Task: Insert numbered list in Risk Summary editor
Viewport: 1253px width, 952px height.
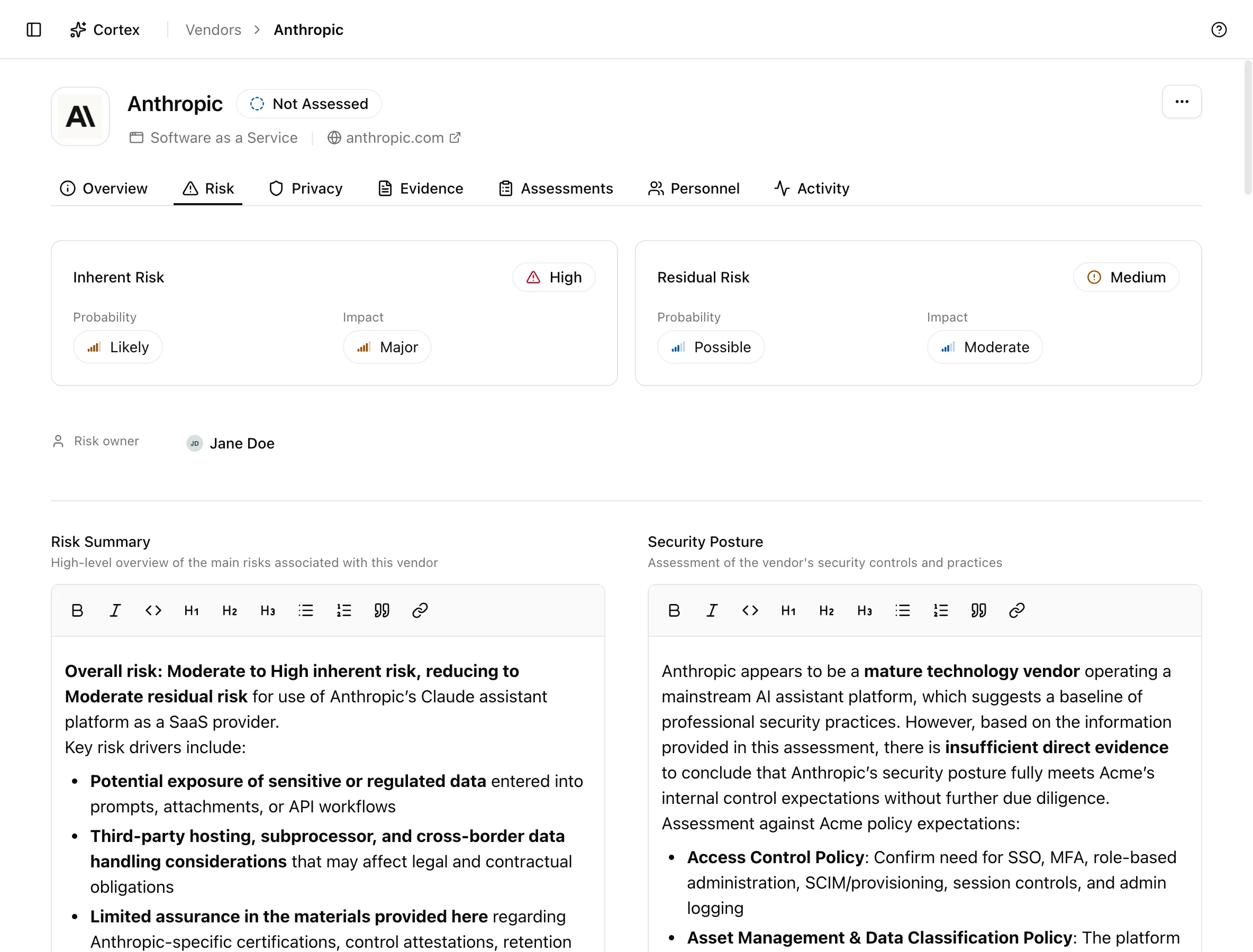Action: [343, 610]
